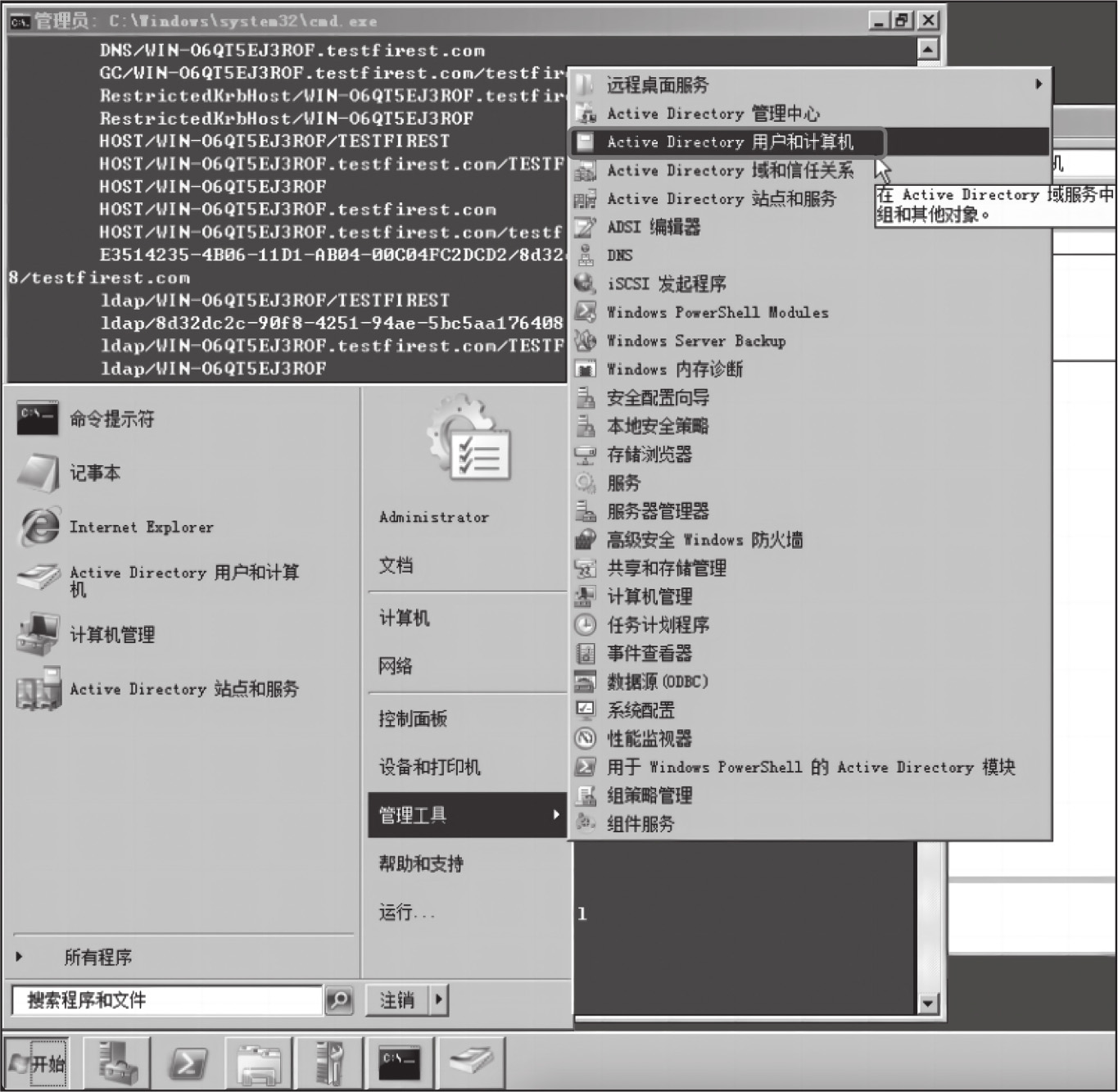Click the search magnifier button

click(339, 999)
